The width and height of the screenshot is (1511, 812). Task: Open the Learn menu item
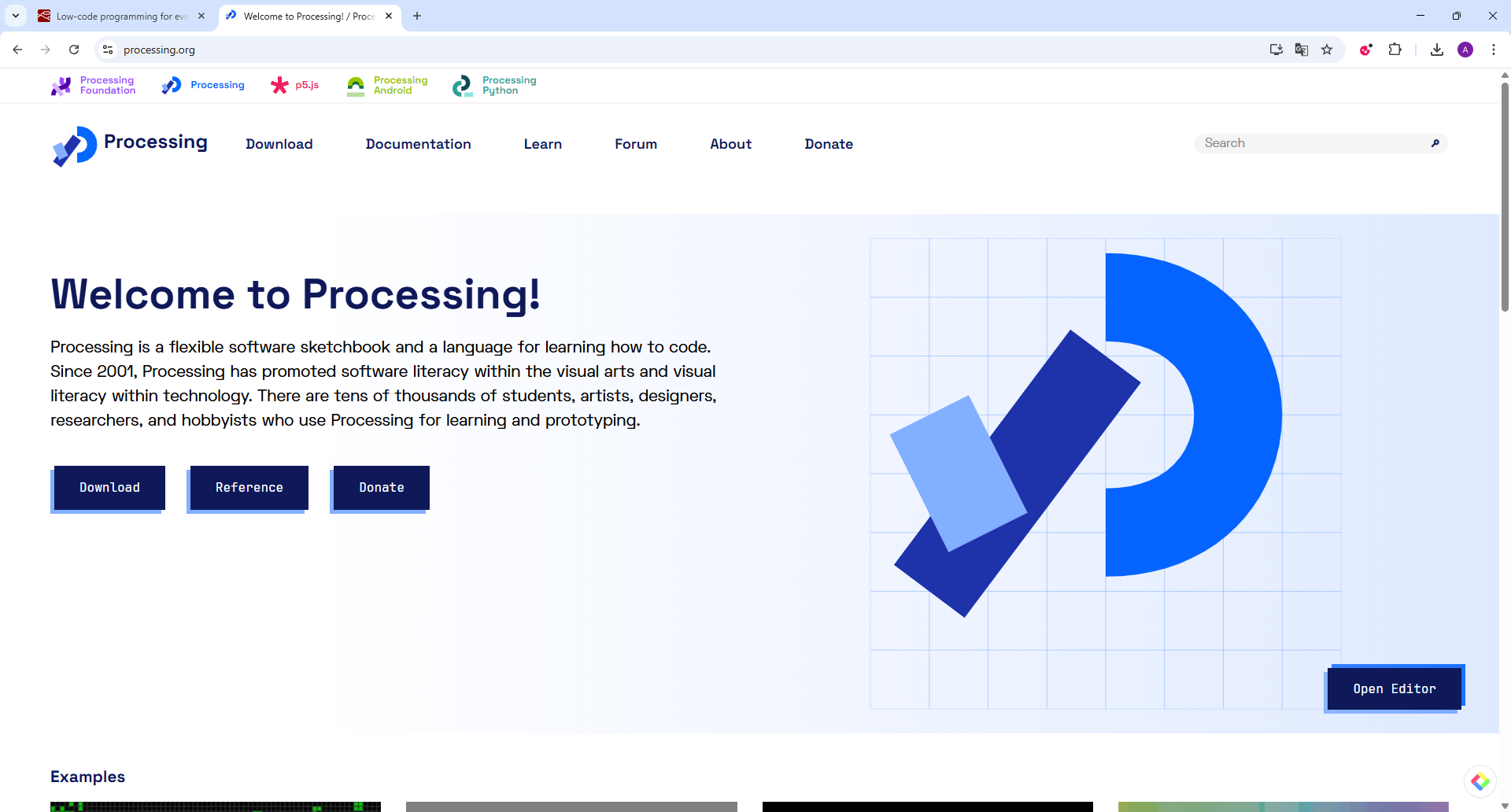543,144
